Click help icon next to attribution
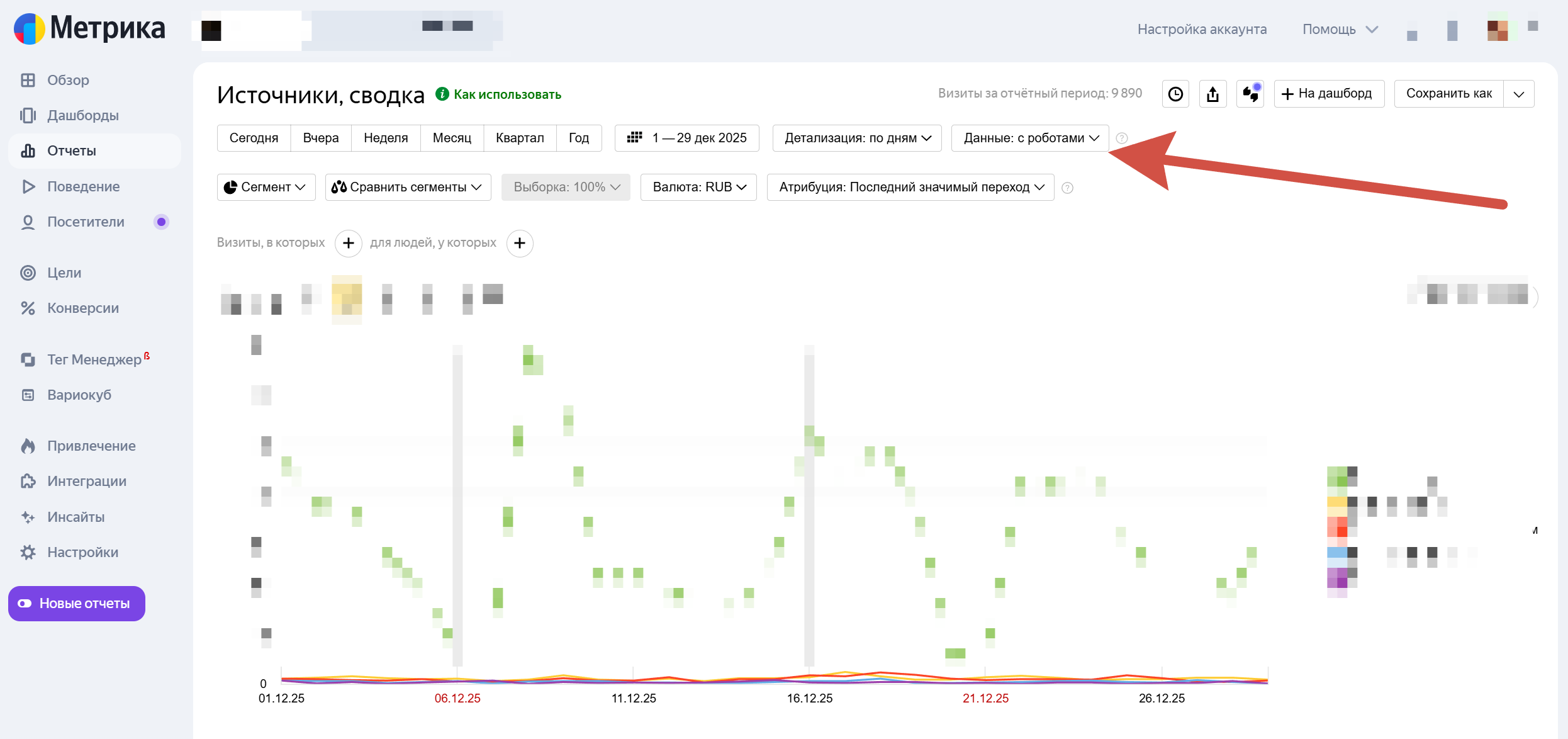Viewport: 1568px width, 739px height. coord(1067,188)
